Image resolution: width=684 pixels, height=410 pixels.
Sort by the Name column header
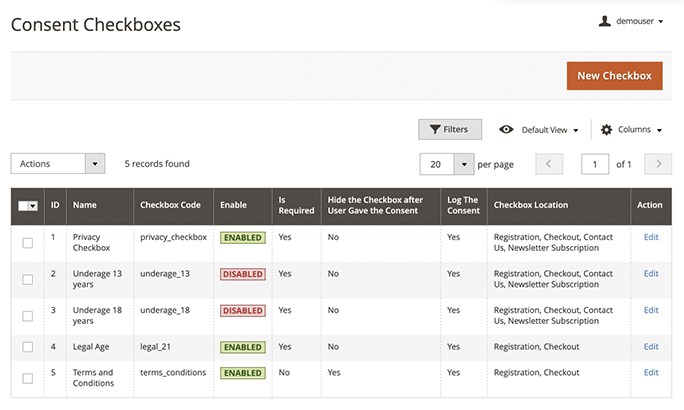85,205
